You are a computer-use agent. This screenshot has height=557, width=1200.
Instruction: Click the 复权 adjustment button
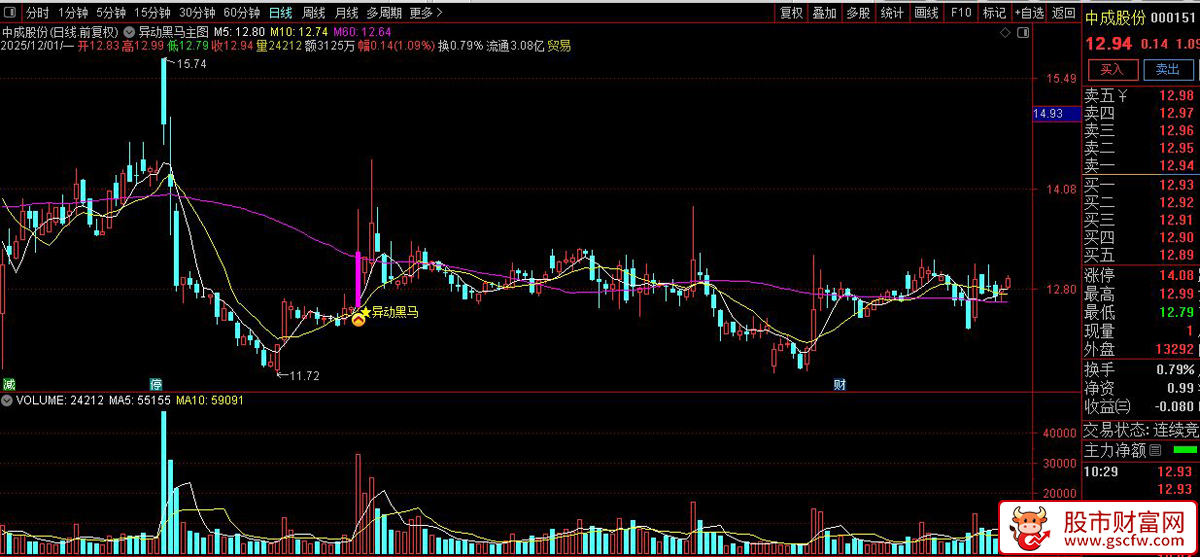[x=791, y=13]
